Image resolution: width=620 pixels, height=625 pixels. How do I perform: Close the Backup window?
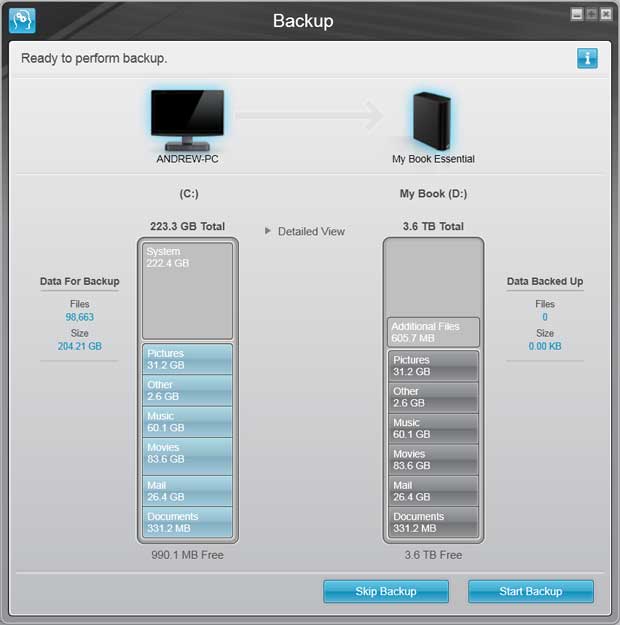coord(605,14)
